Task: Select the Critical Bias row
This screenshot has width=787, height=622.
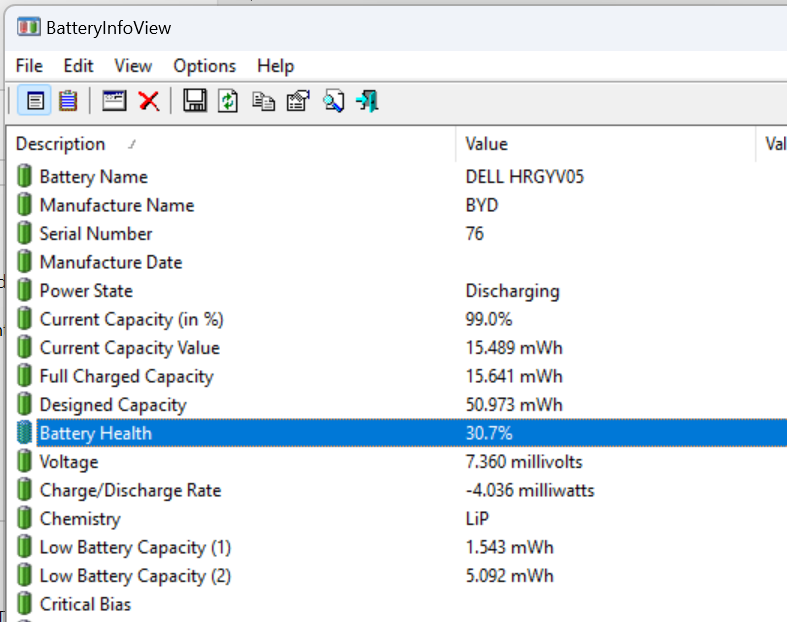Action: [397, 603]
